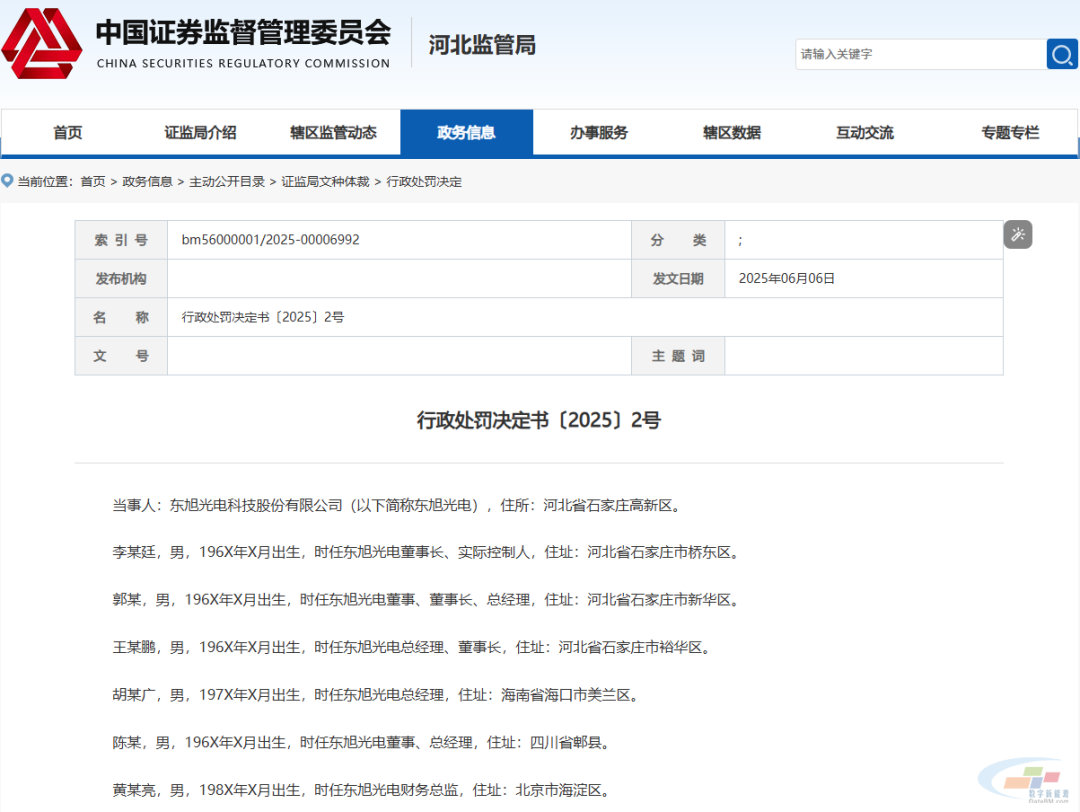
Task: Open the 专题专栏 navigation tab
Action: pyautogui.click(x=1010, y=133)
